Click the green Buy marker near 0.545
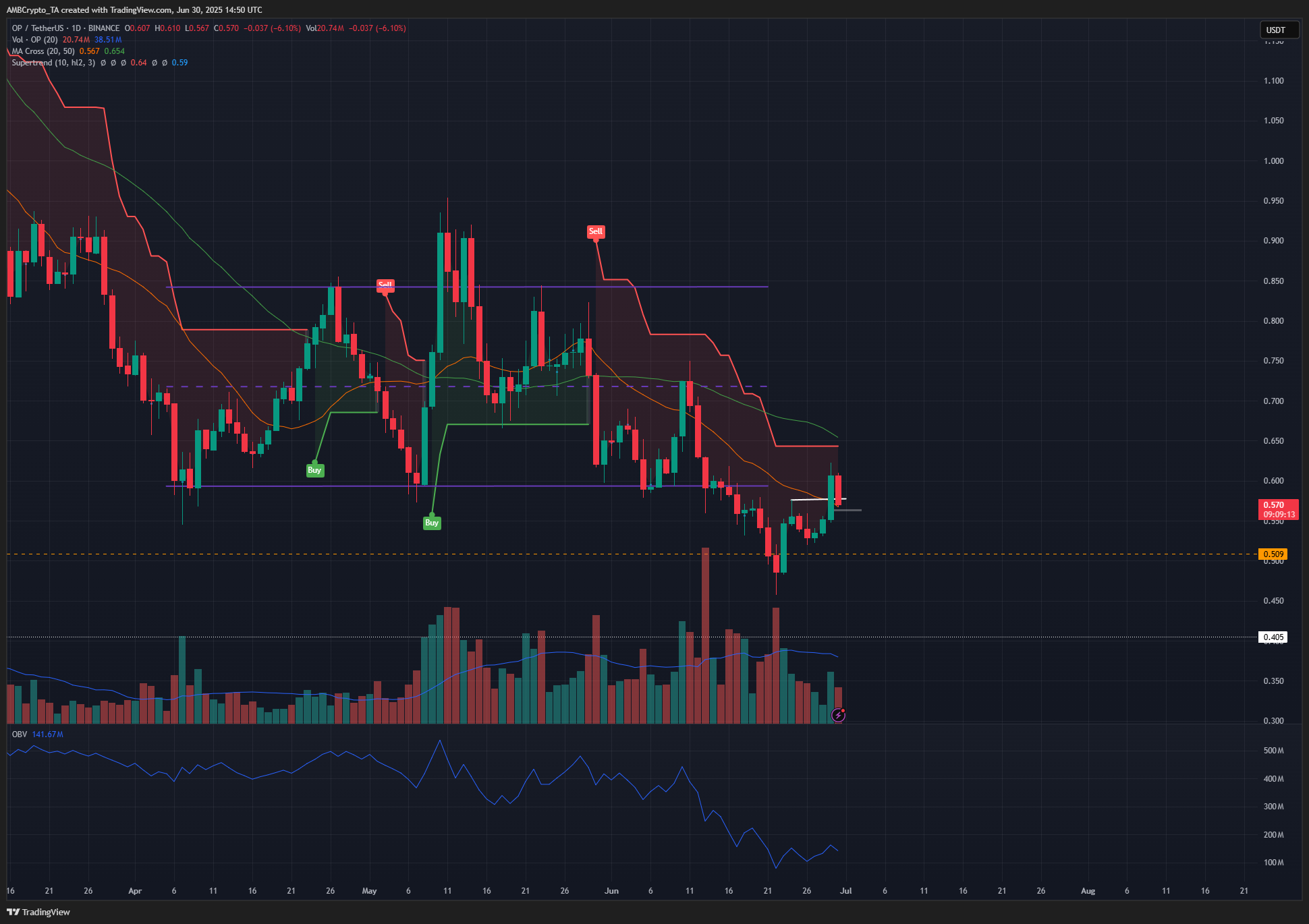The width and height of the screenshot is (1309, 924). 432,523
